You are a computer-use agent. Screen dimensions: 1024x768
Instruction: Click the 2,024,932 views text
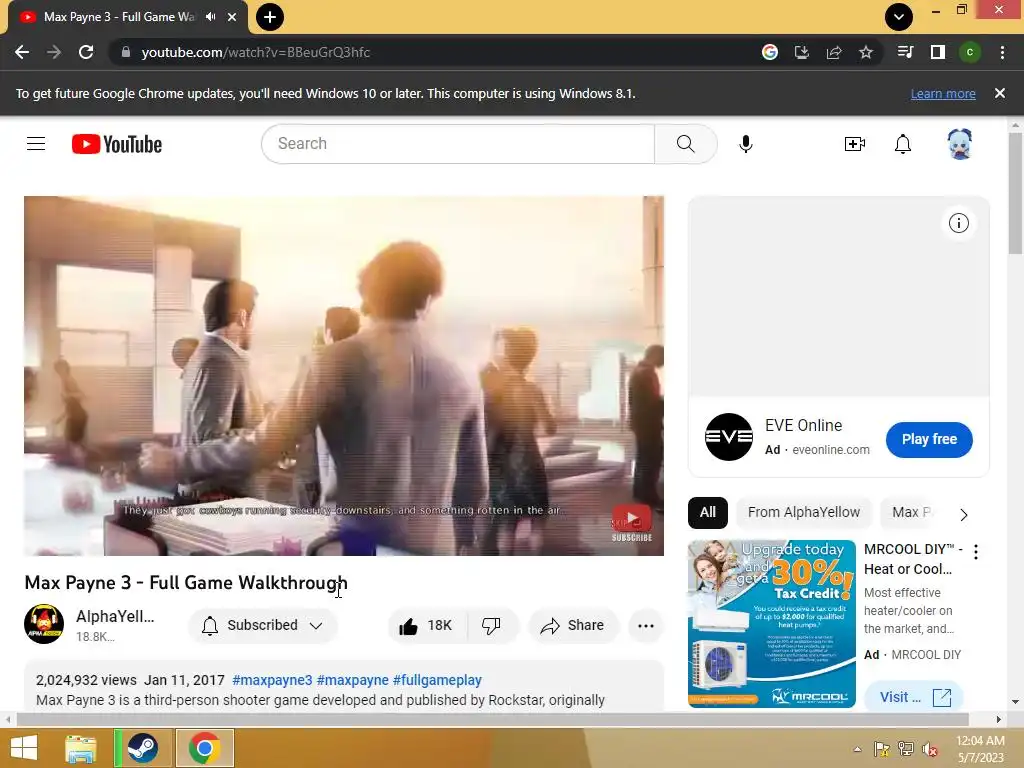coord(86,680)
